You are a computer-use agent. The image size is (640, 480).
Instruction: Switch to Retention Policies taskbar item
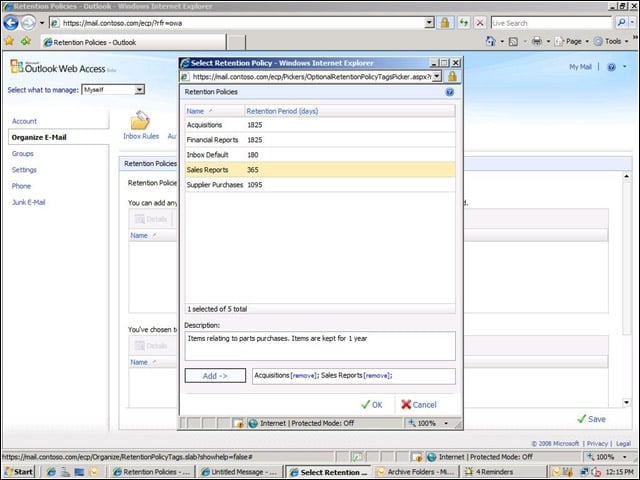click(x=152, y=472)
